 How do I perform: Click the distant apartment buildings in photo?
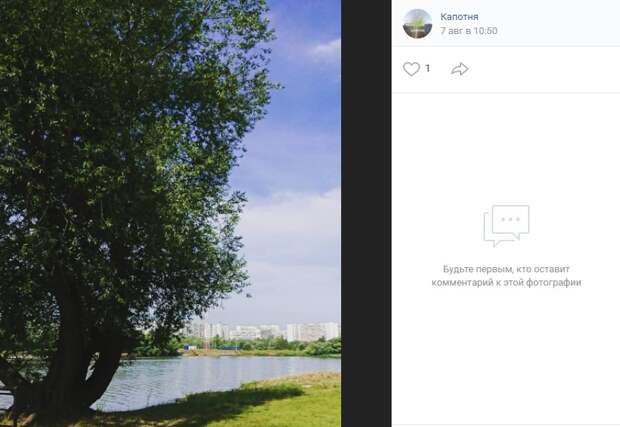coord(261,331)
